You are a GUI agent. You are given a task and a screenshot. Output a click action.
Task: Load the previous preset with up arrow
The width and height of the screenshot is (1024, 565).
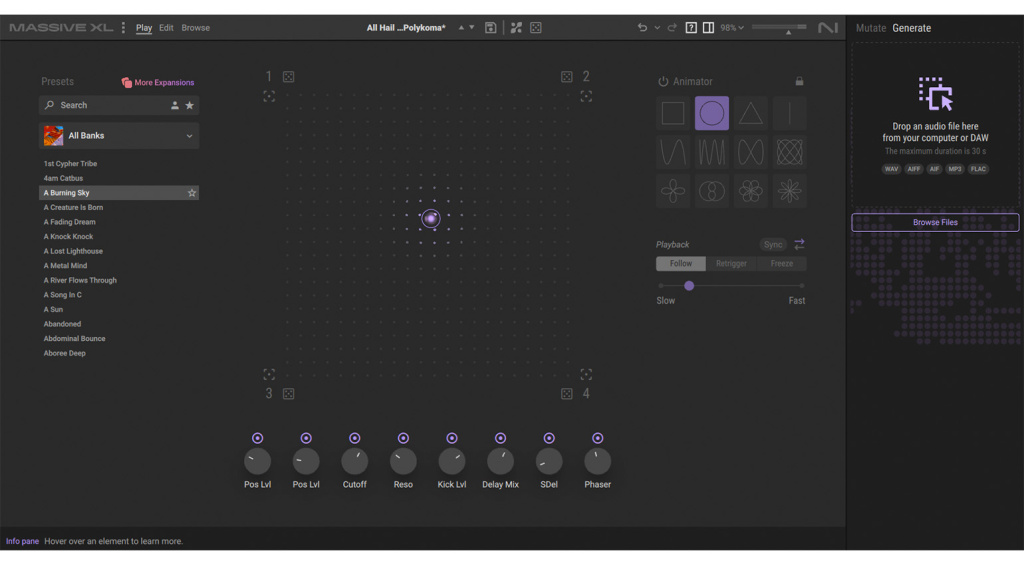(461, 27)
